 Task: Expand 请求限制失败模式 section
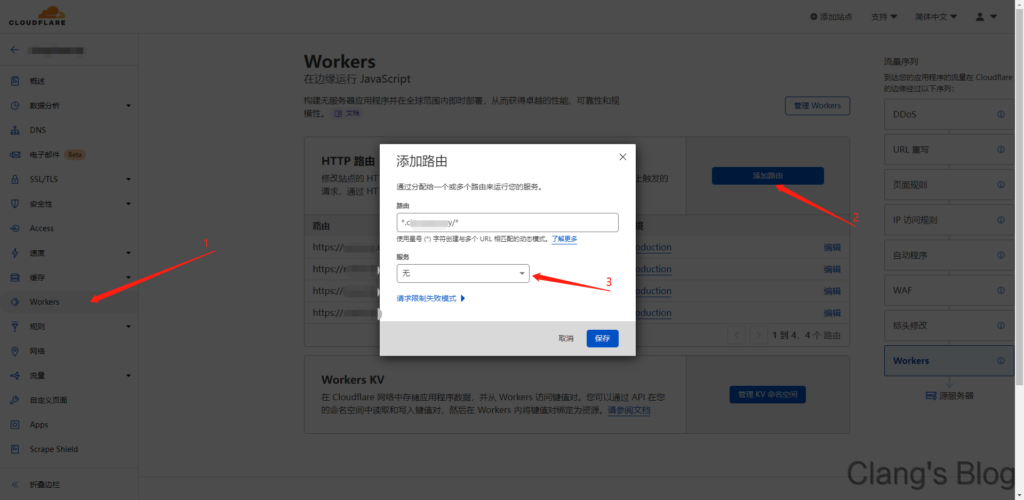coord(432,298)
